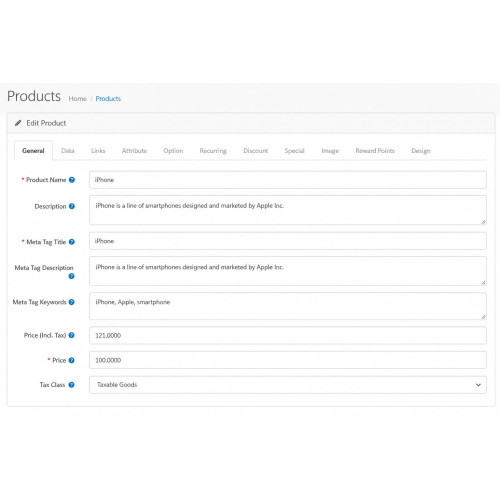Click the pencil icon beside Edit Product
500x500 pixels.
[x=18, y=123]
